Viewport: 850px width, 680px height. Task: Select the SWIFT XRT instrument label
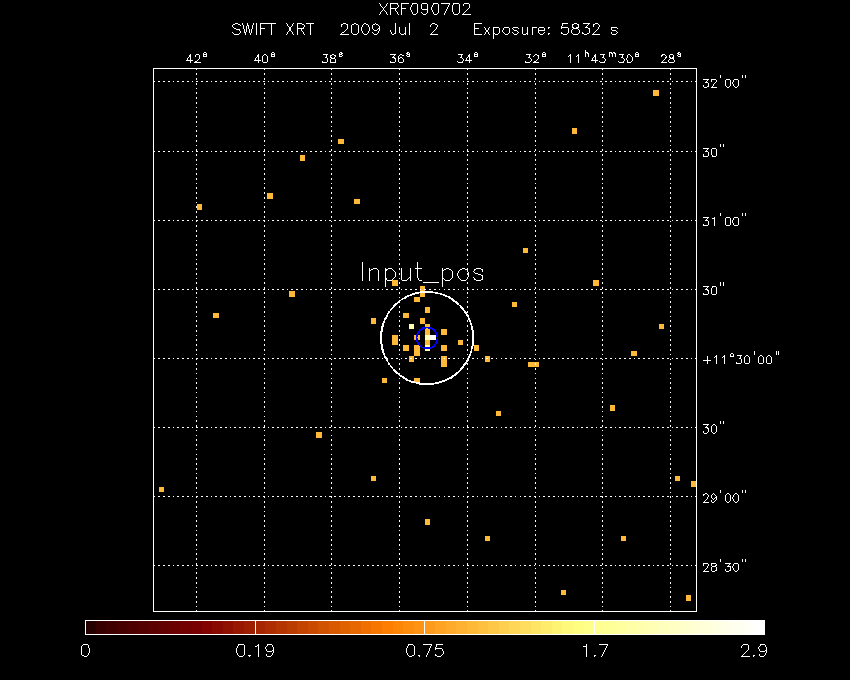(x=273, y=29)
